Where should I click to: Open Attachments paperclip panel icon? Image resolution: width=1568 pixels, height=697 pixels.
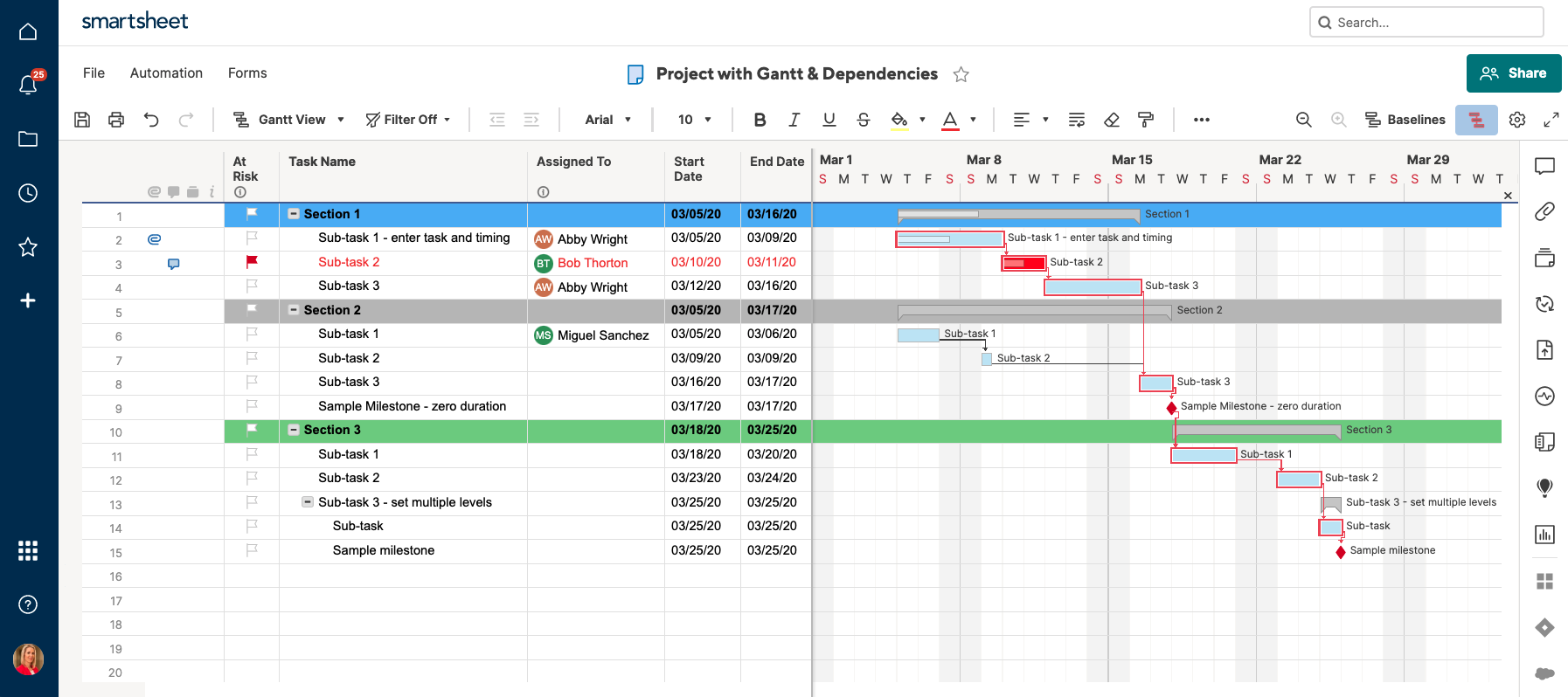point(1544,211)
